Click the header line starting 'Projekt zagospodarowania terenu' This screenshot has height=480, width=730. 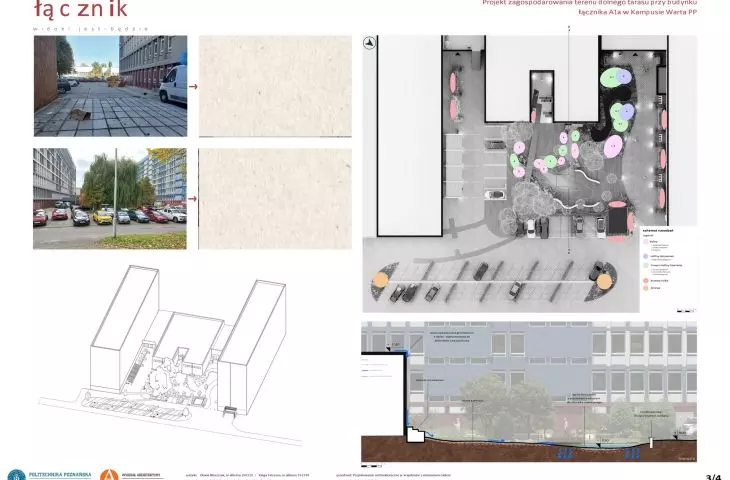click(589, 3)
